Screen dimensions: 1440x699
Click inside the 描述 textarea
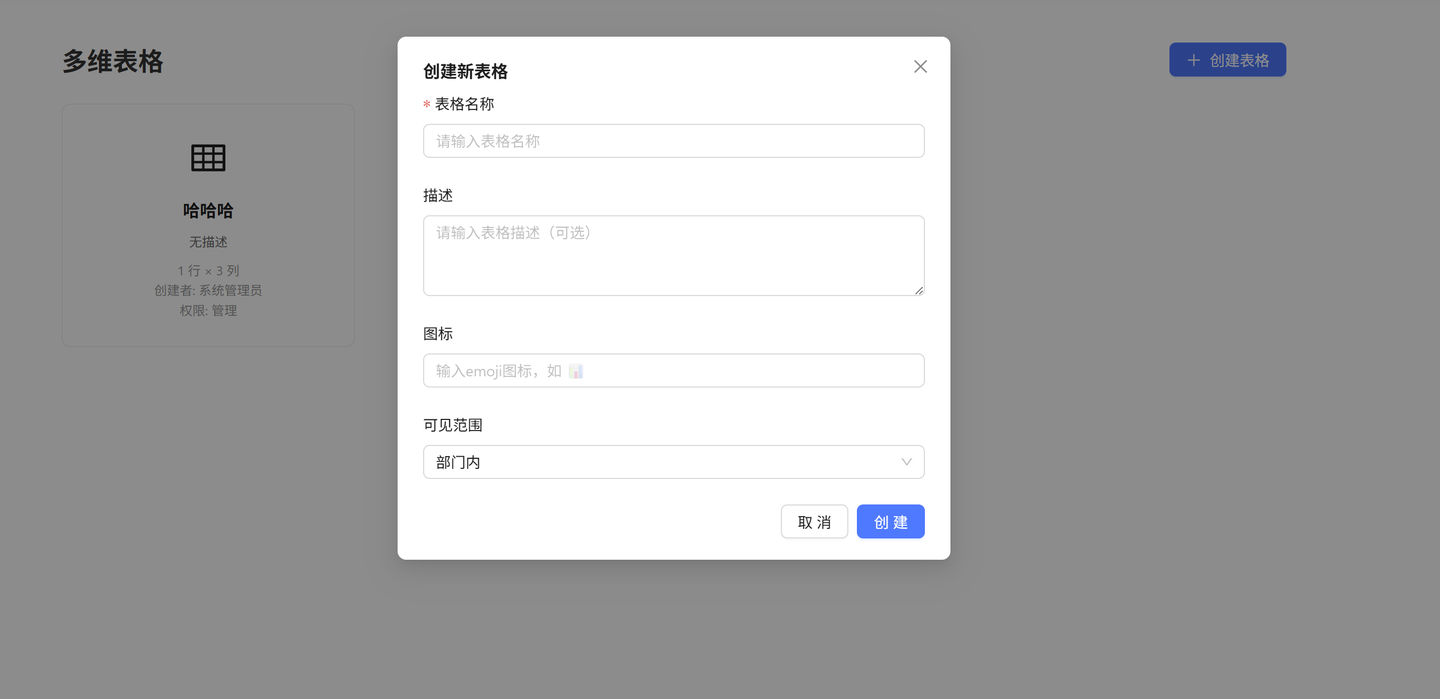tap(673, 255)
